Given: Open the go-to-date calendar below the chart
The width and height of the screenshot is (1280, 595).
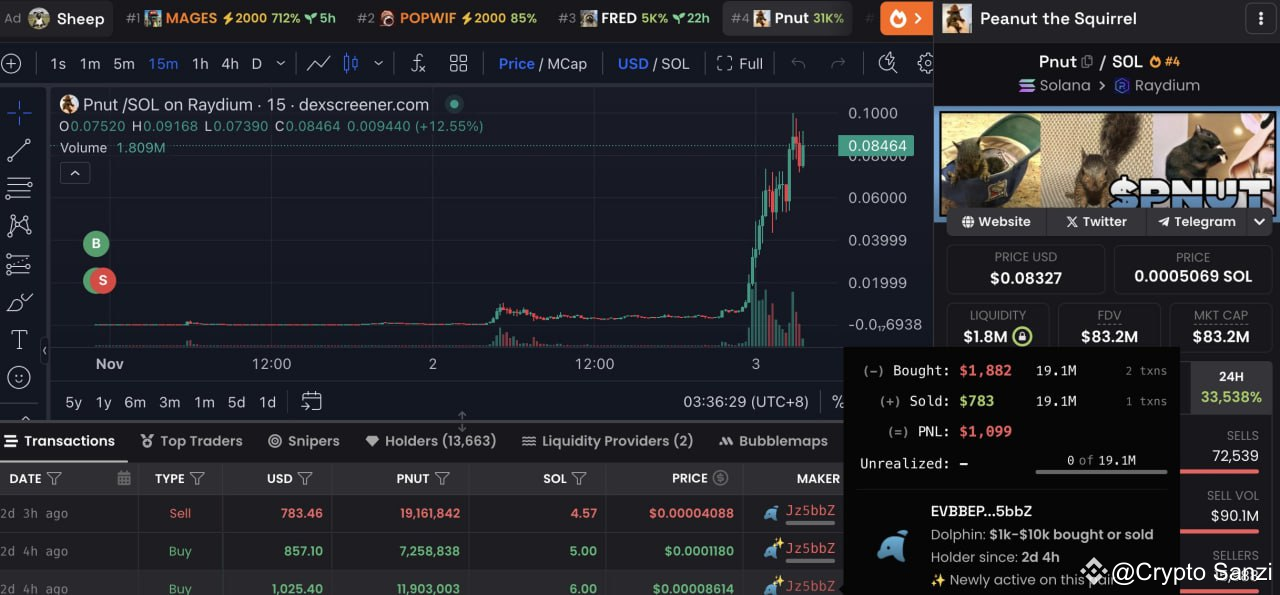Looking at the screenshot, I should pos(312,401).
